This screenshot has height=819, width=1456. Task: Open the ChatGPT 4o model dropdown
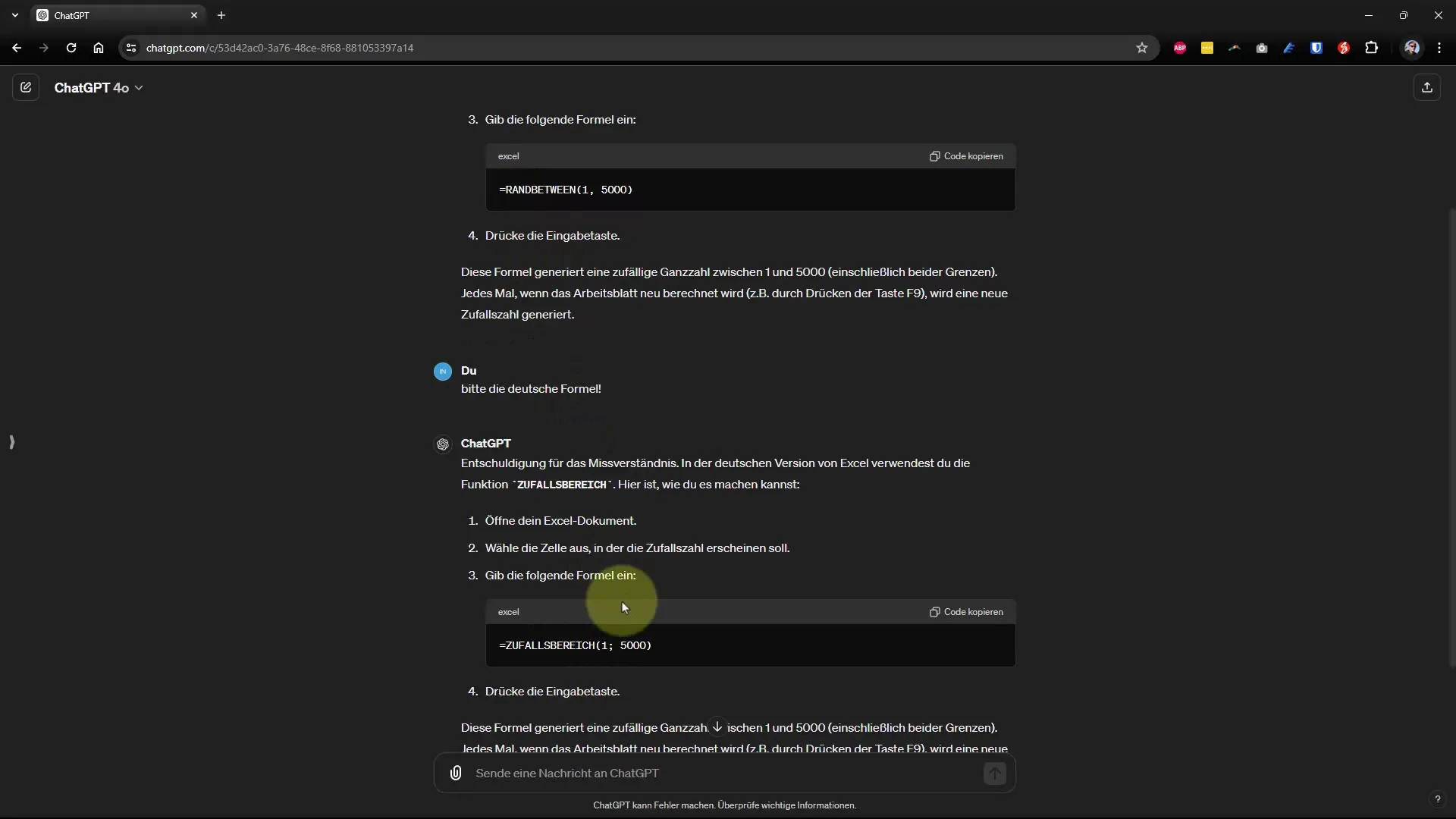99,88
